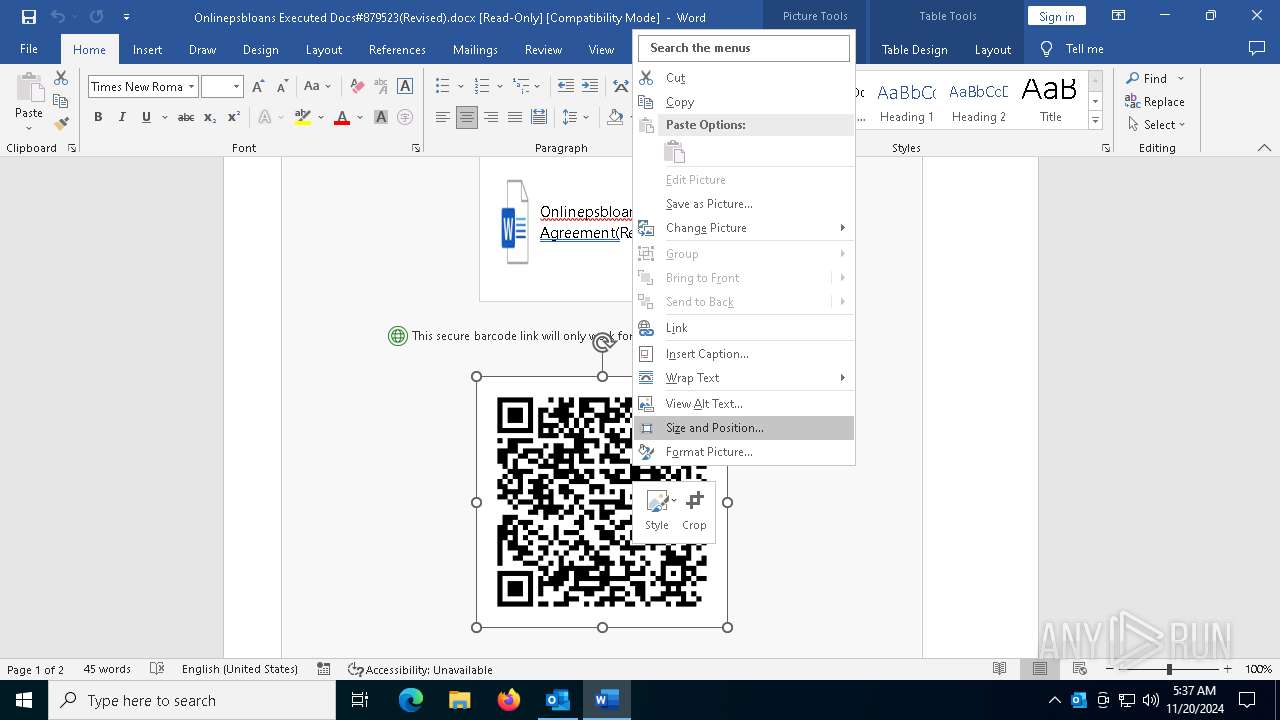The height and width of the screenshot is (720, 1280).
Task: Click the Style button in mini toolbar
Action: click(x=657, y=511)
